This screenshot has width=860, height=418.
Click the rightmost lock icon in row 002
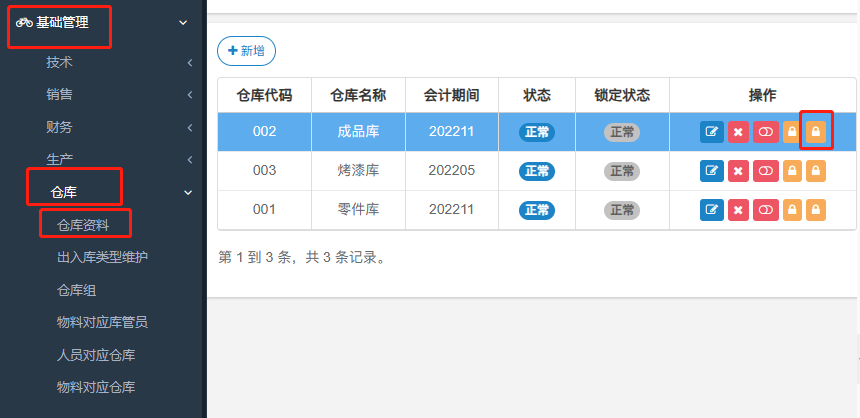point(816,132)
